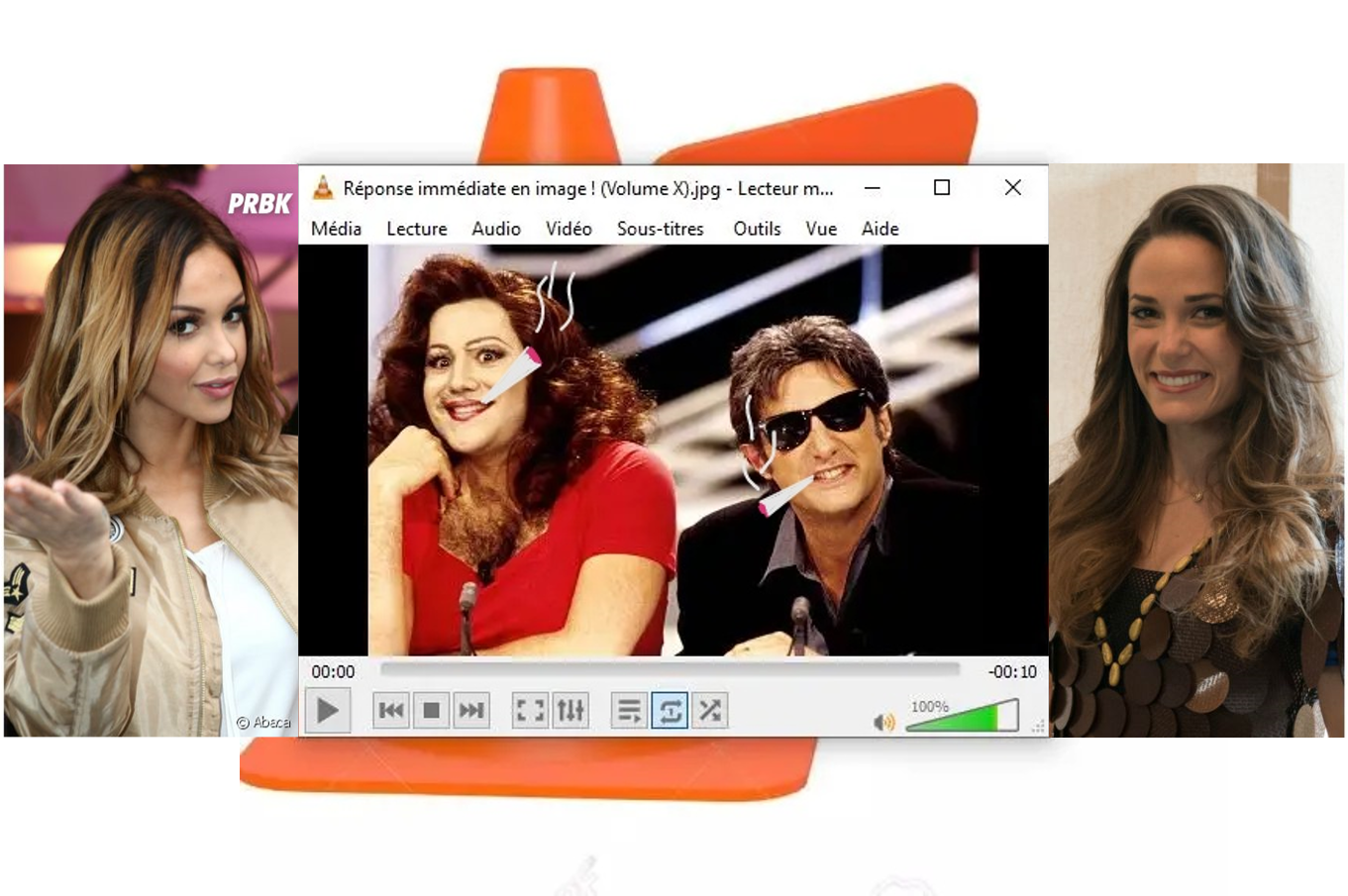Viewport: 1348px width, 896px height.
Task: Toggle fullscreen video mode
Action: tap(530, 711)
